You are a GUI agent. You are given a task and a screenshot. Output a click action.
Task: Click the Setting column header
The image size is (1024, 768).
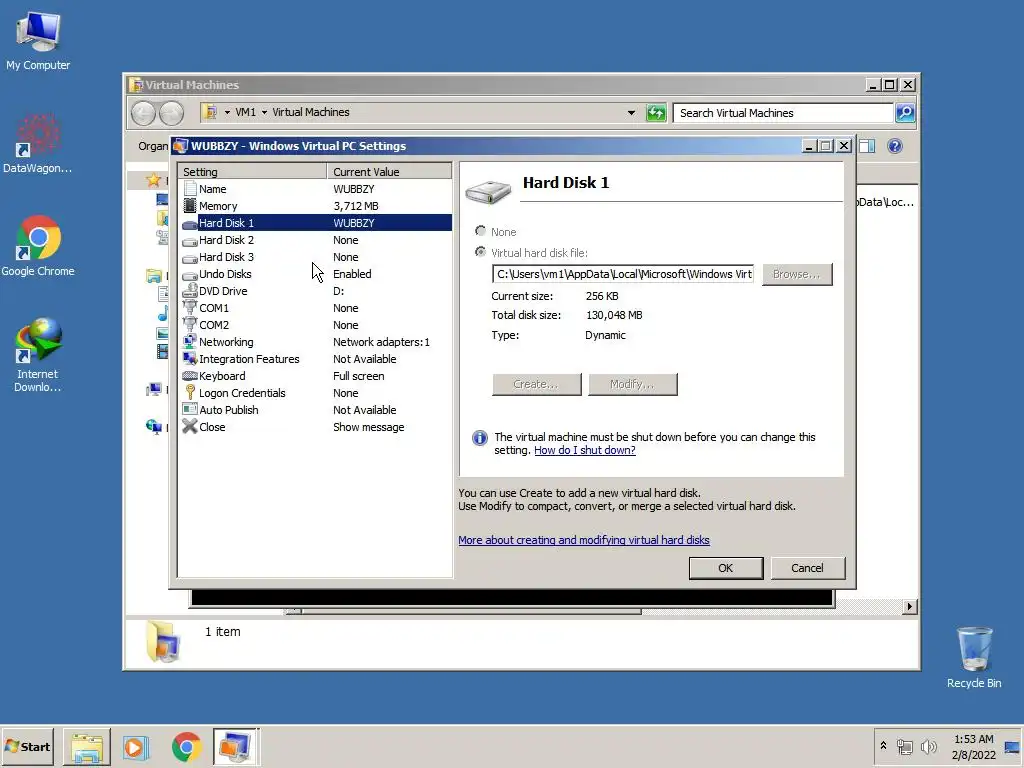253,172
